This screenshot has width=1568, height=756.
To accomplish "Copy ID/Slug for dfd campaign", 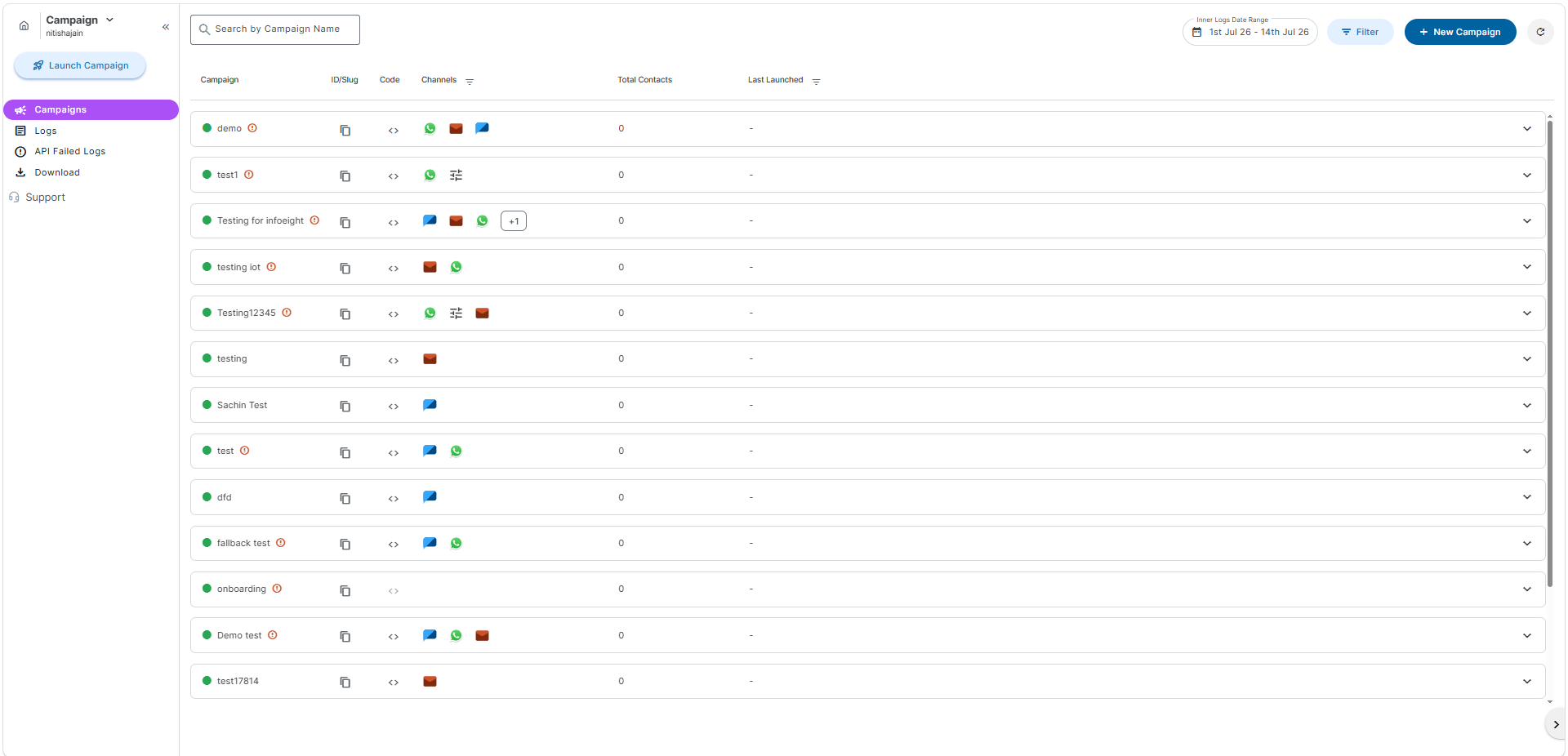I will point(345,498).
